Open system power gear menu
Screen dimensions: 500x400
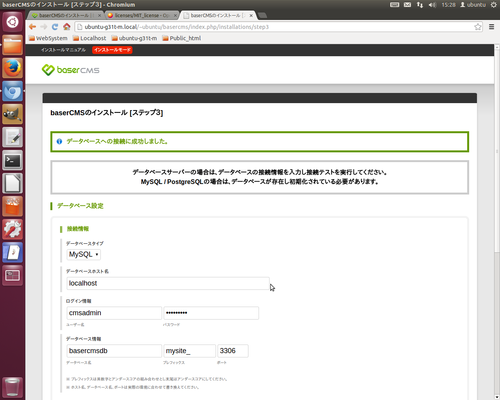coord(494,5)
